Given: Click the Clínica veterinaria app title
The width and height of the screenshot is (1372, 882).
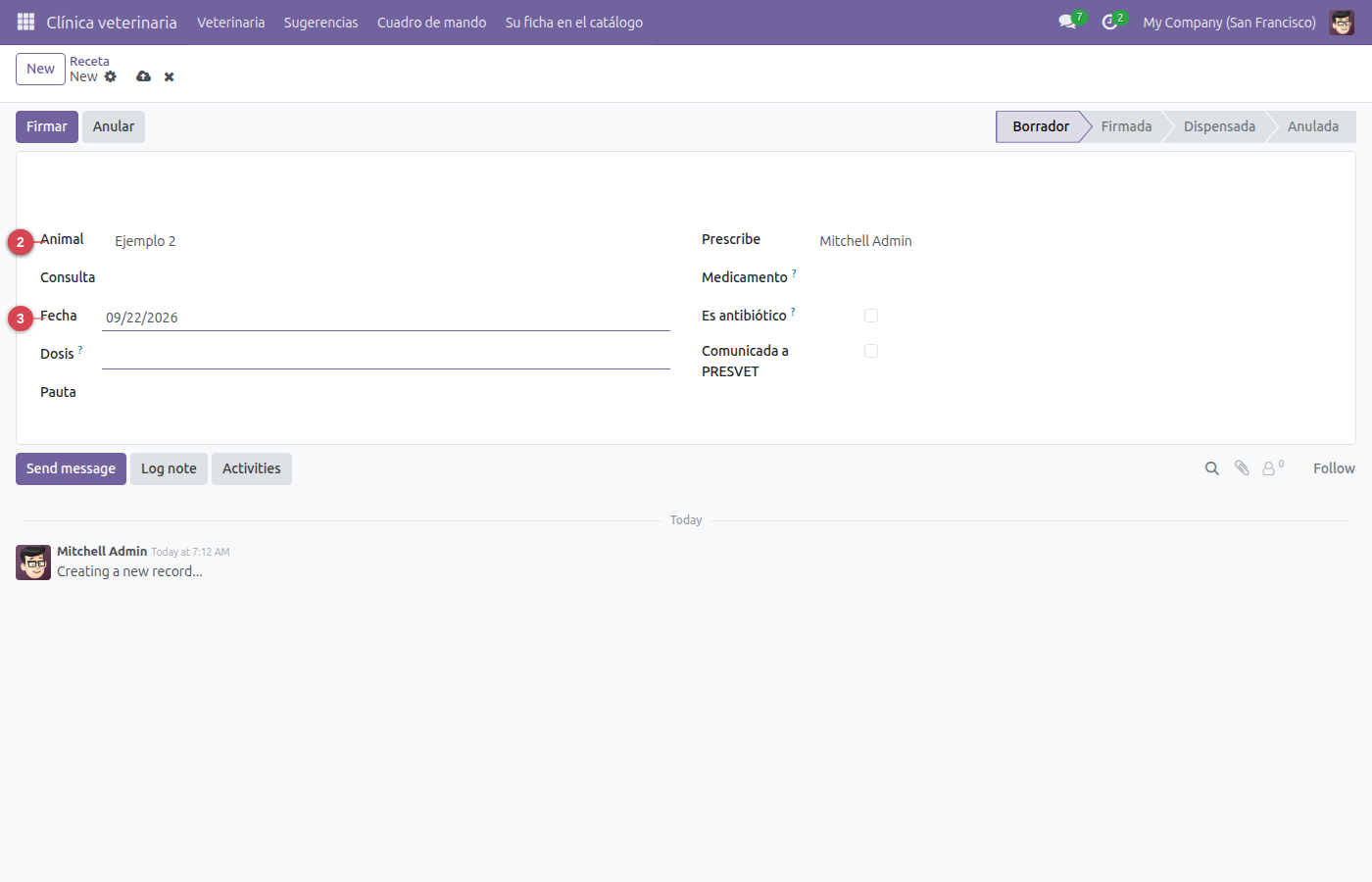Looking at the screenshot, I should (x=112, y=23).
